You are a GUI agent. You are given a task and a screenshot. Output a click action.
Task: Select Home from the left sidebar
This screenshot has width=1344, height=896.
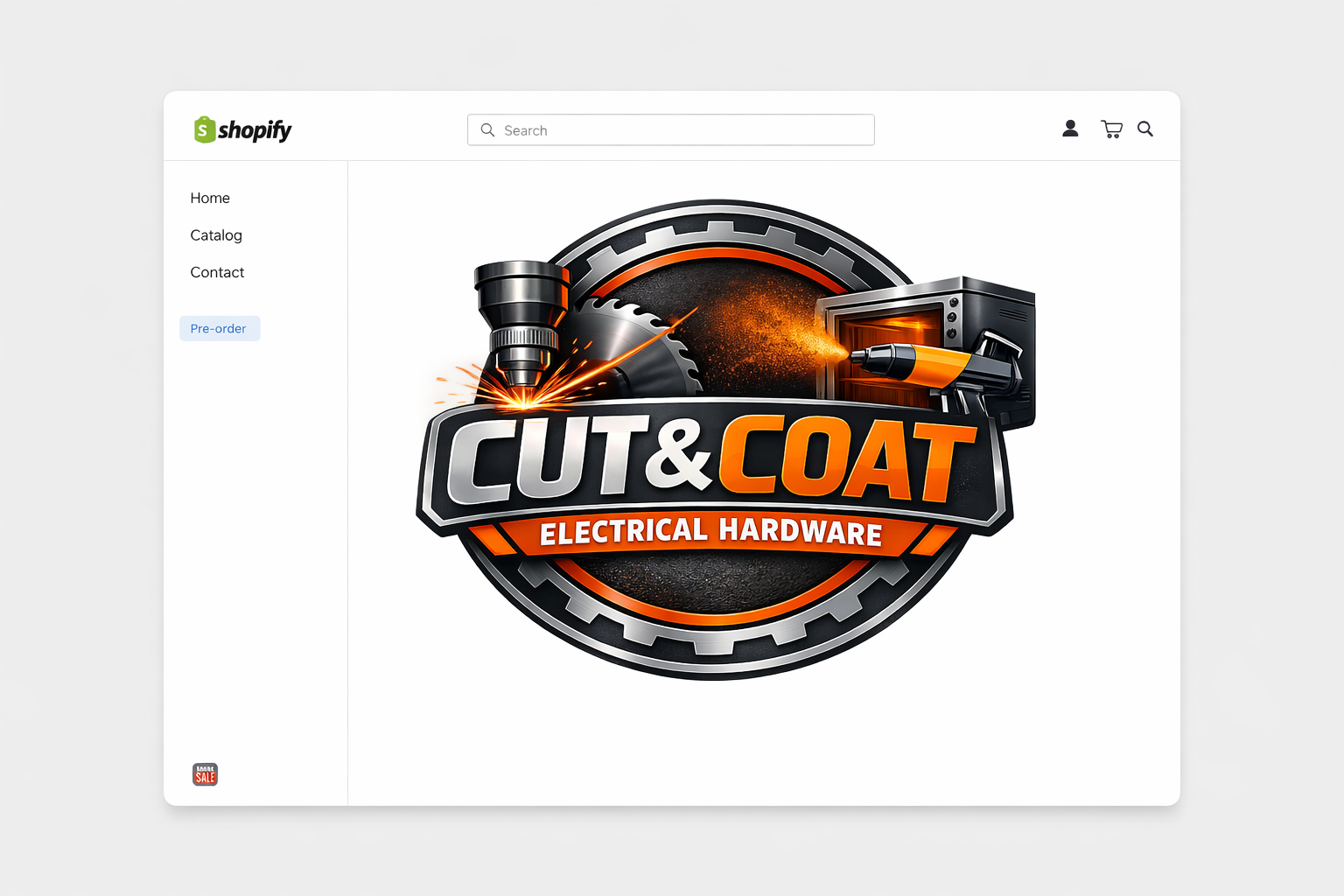[210, 198]
